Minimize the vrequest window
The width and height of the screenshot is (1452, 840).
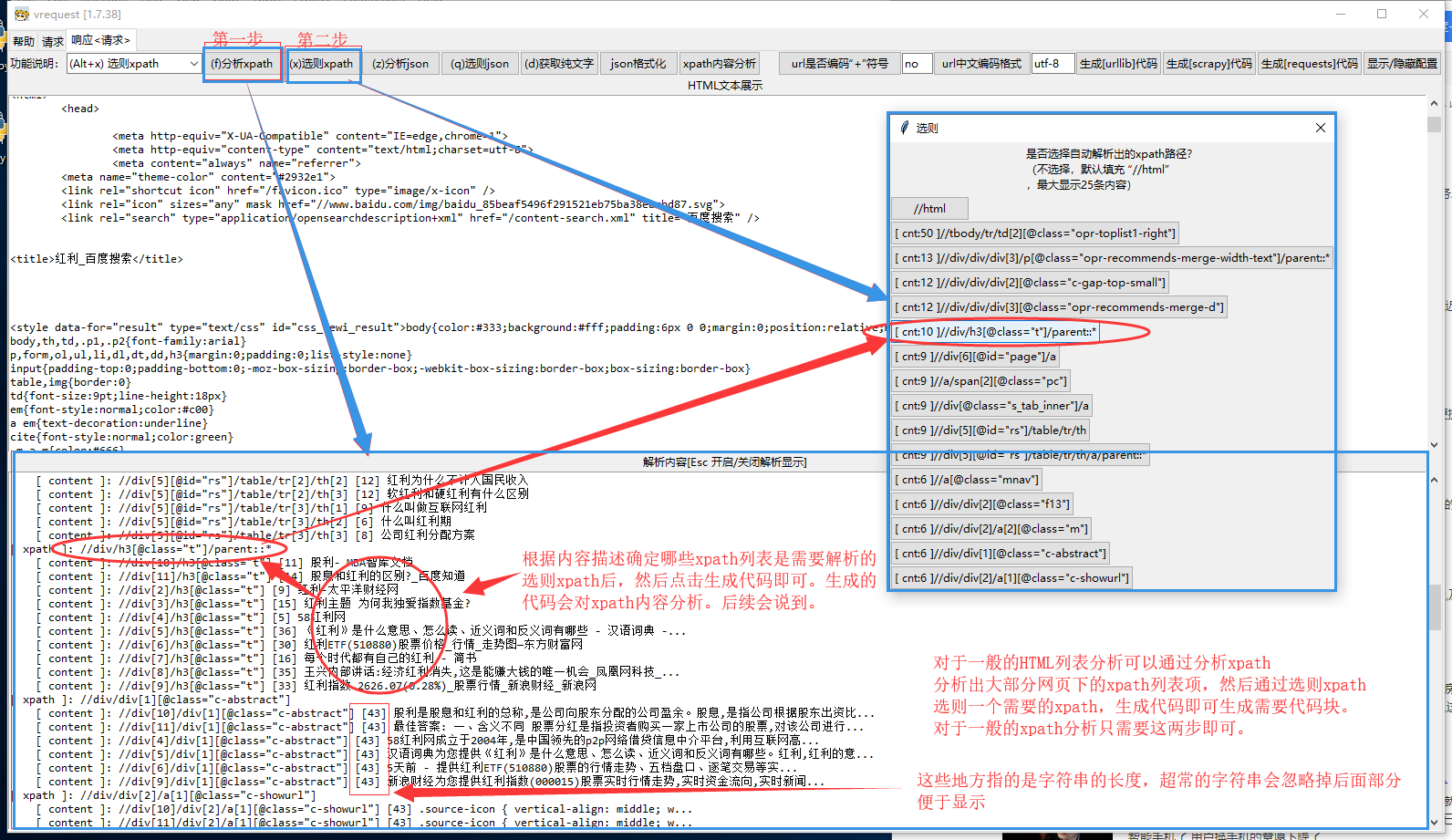(1341, 14)
